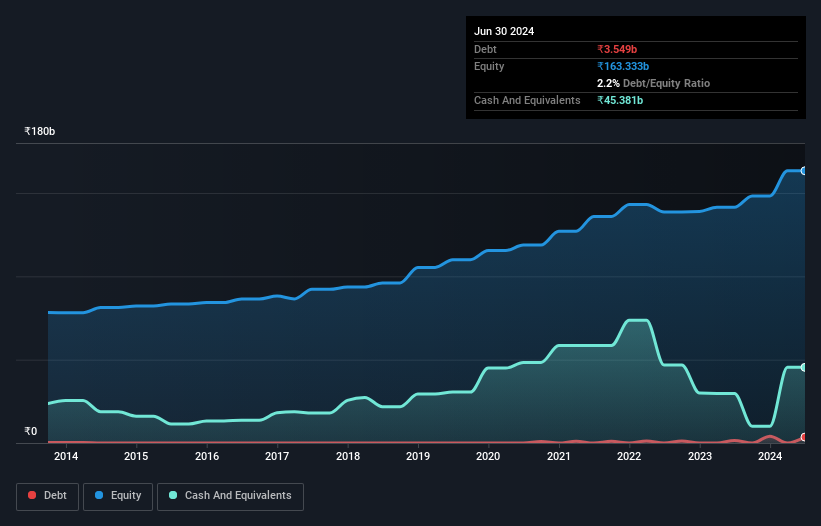
Task: Click the 2018 x-axis label
Action: [x=348, y=456]
